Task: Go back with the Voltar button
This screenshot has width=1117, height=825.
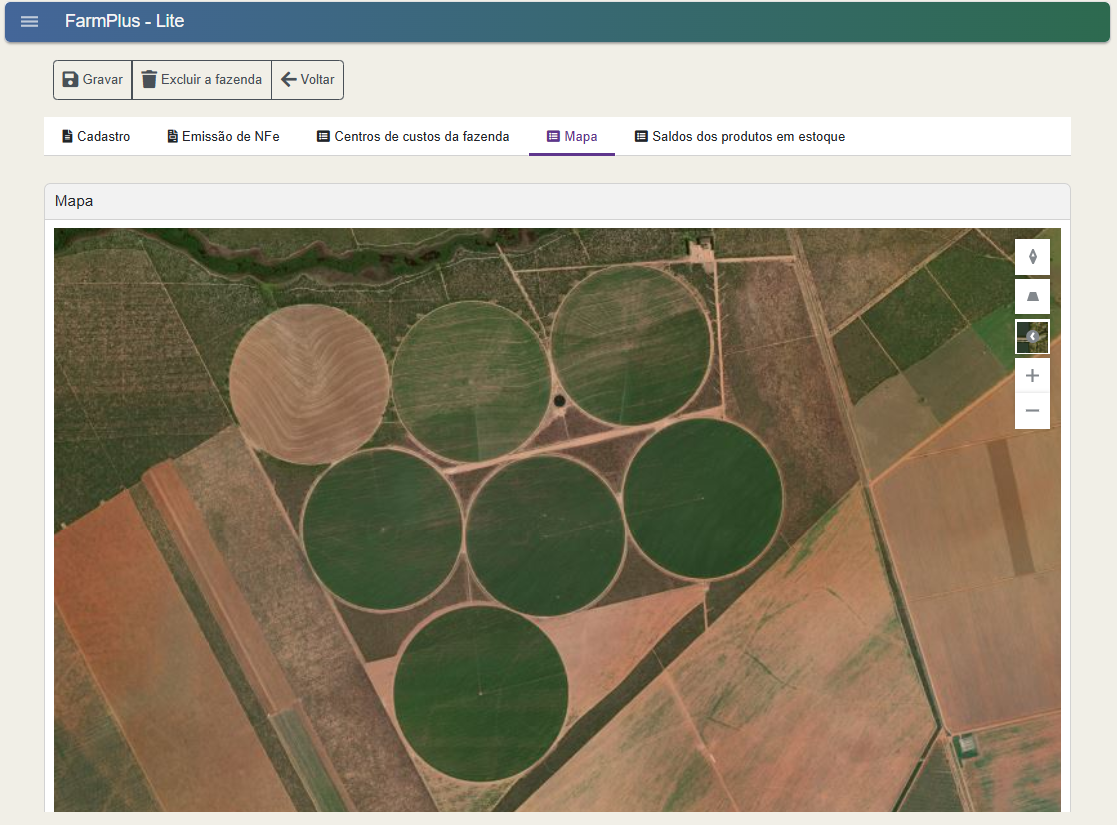Action: (x=307, y=80)
